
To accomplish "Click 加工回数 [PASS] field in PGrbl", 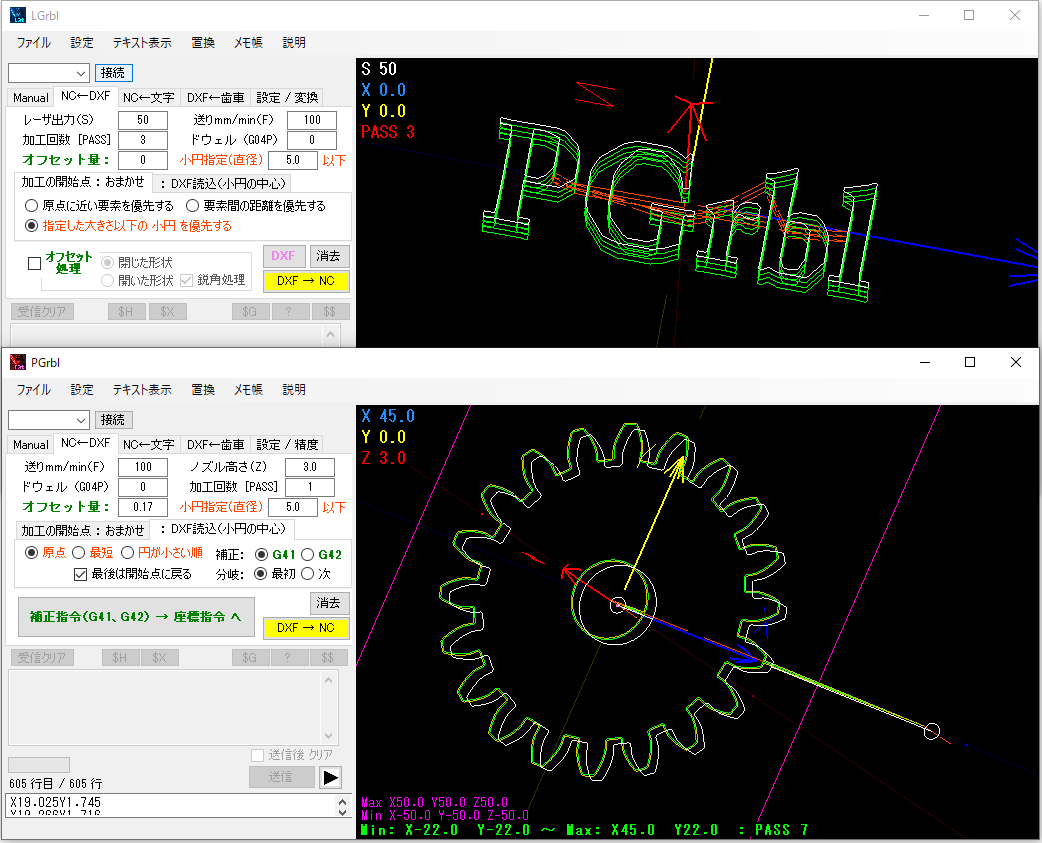I will (x=310, y=487).
